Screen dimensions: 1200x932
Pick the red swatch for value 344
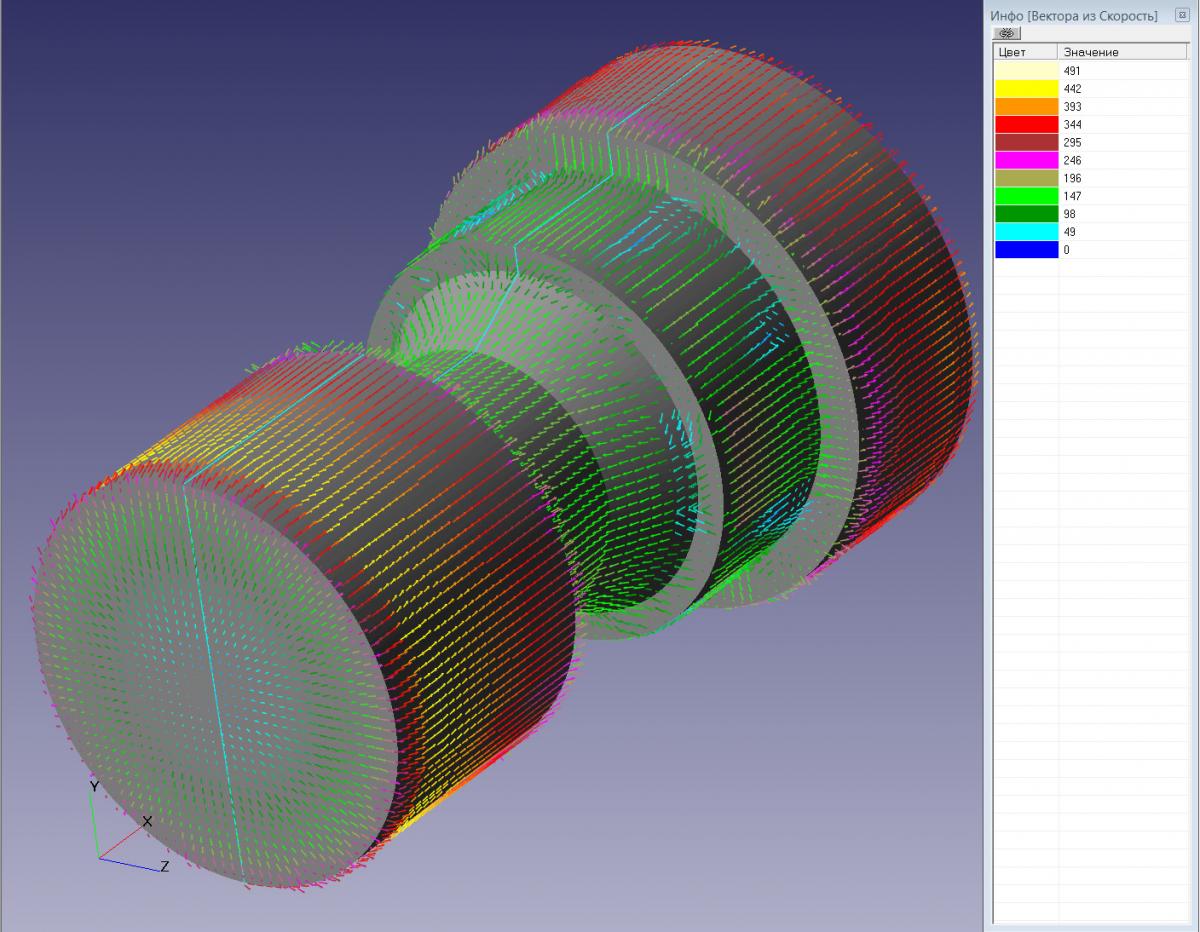(x=1026, y=125)
